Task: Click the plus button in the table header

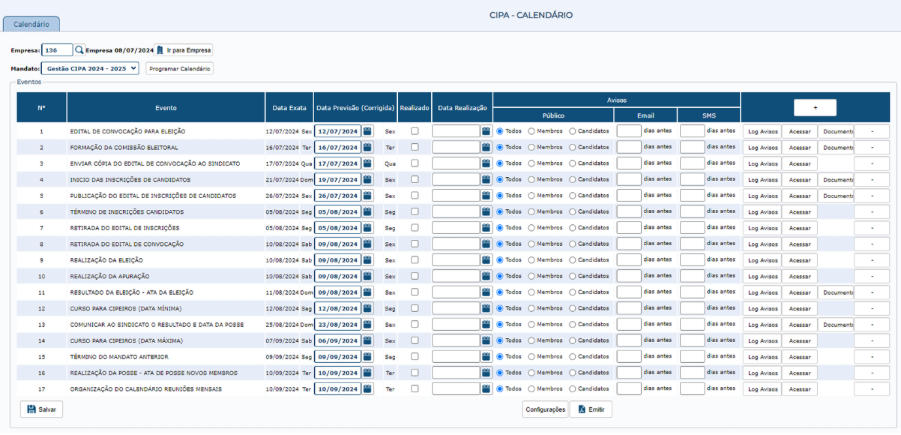Action: tap(814, 107)
